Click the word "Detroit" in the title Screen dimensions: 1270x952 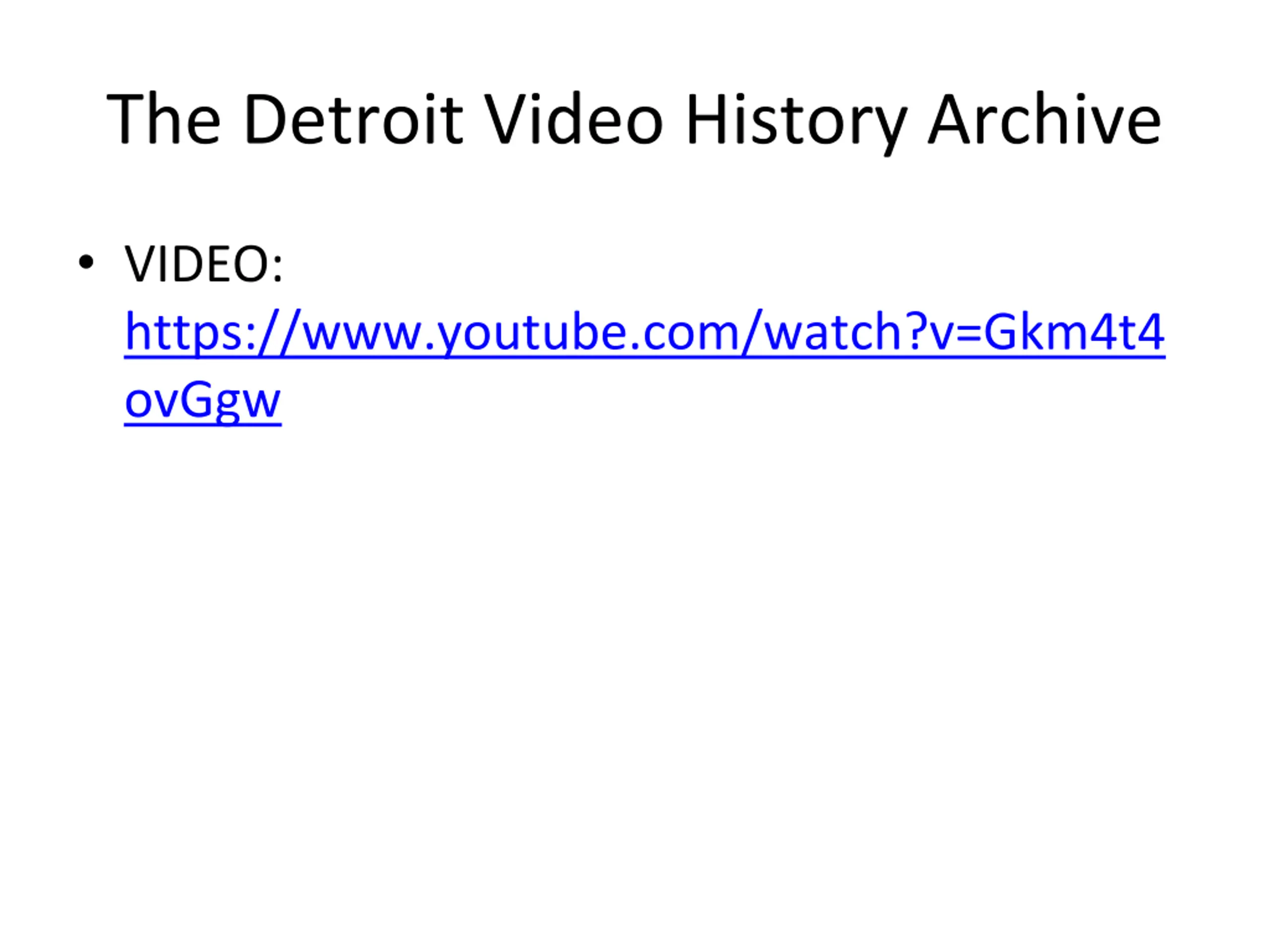tap(353, 120)
